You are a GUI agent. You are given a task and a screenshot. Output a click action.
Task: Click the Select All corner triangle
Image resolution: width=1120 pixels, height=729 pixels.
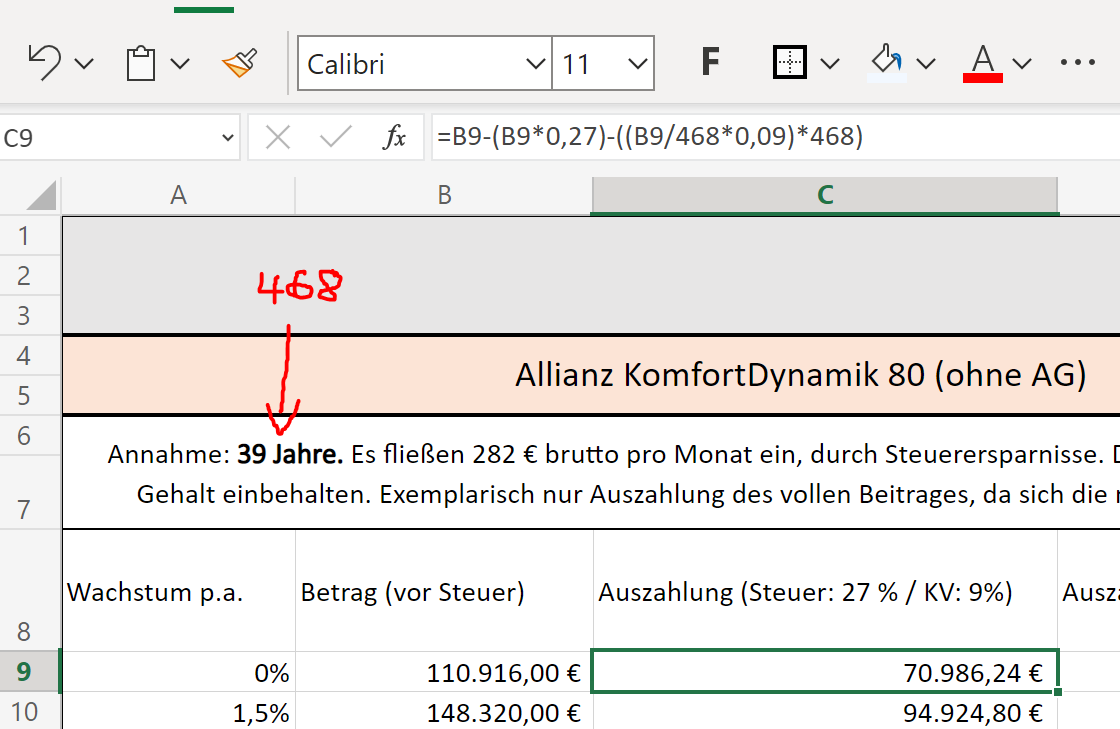[41, 196]
